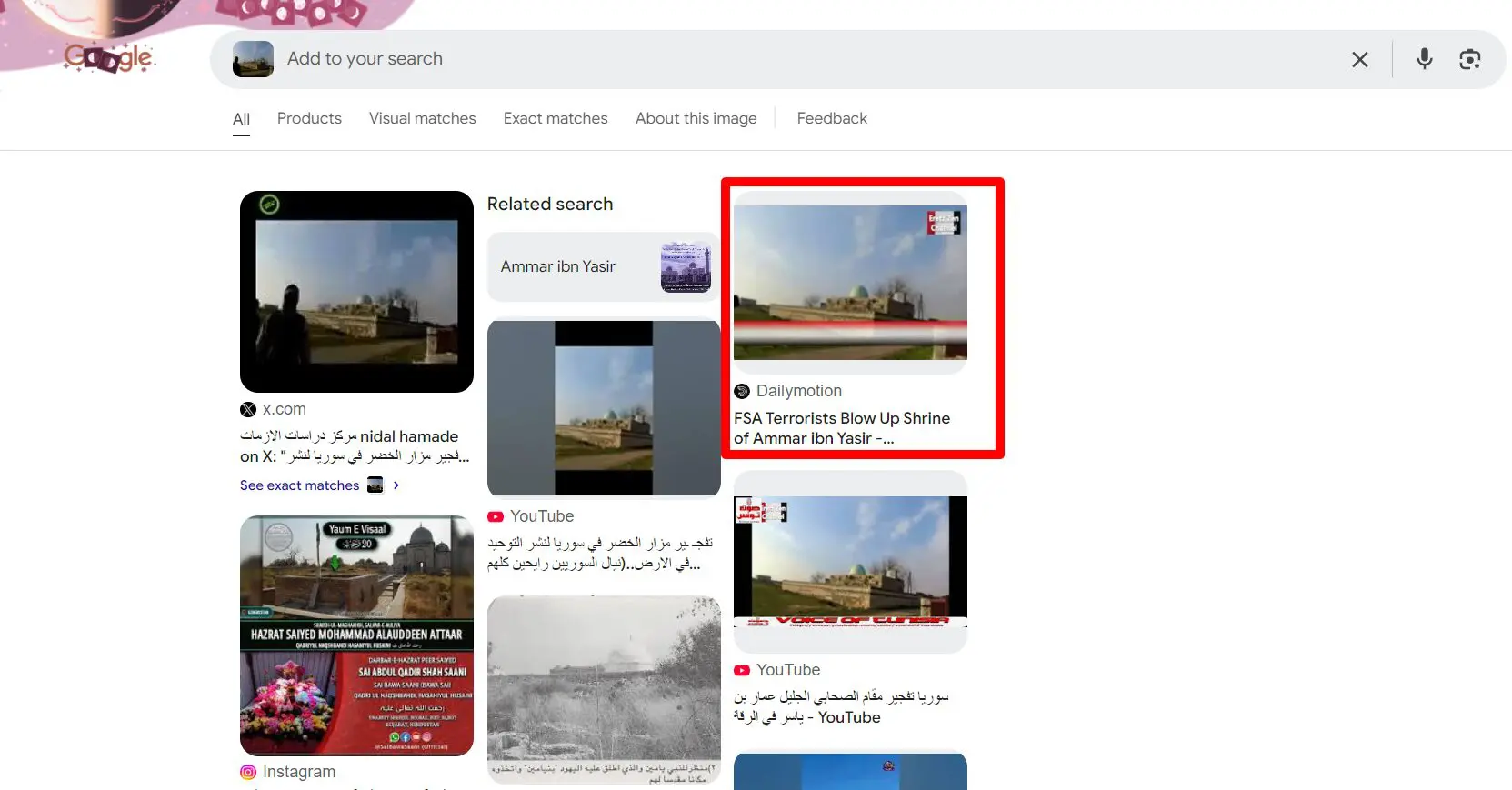Open the Instagram source label
This screenshot has height=790, width=1512.
tap(299, 772)
